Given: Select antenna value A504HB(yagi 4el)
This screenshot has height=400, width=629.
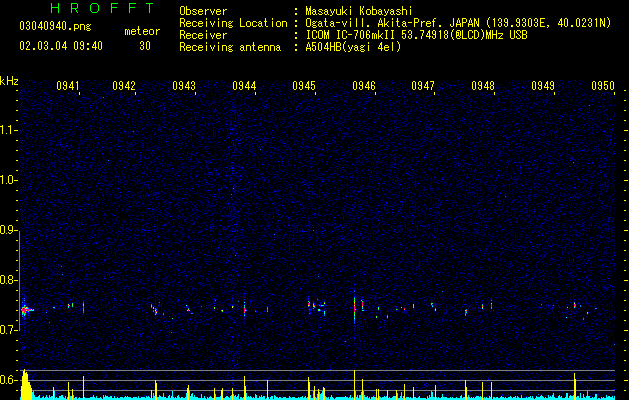Looking at the screenshot, I should point(353,47).
